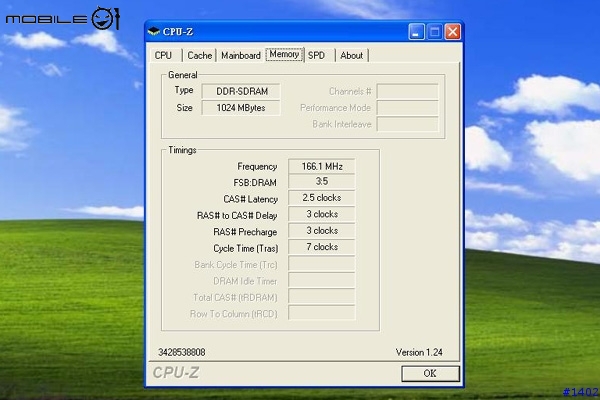
Task: Click the RAS# Precharge label
Action: pyautogui.click(x=245, y=232)
